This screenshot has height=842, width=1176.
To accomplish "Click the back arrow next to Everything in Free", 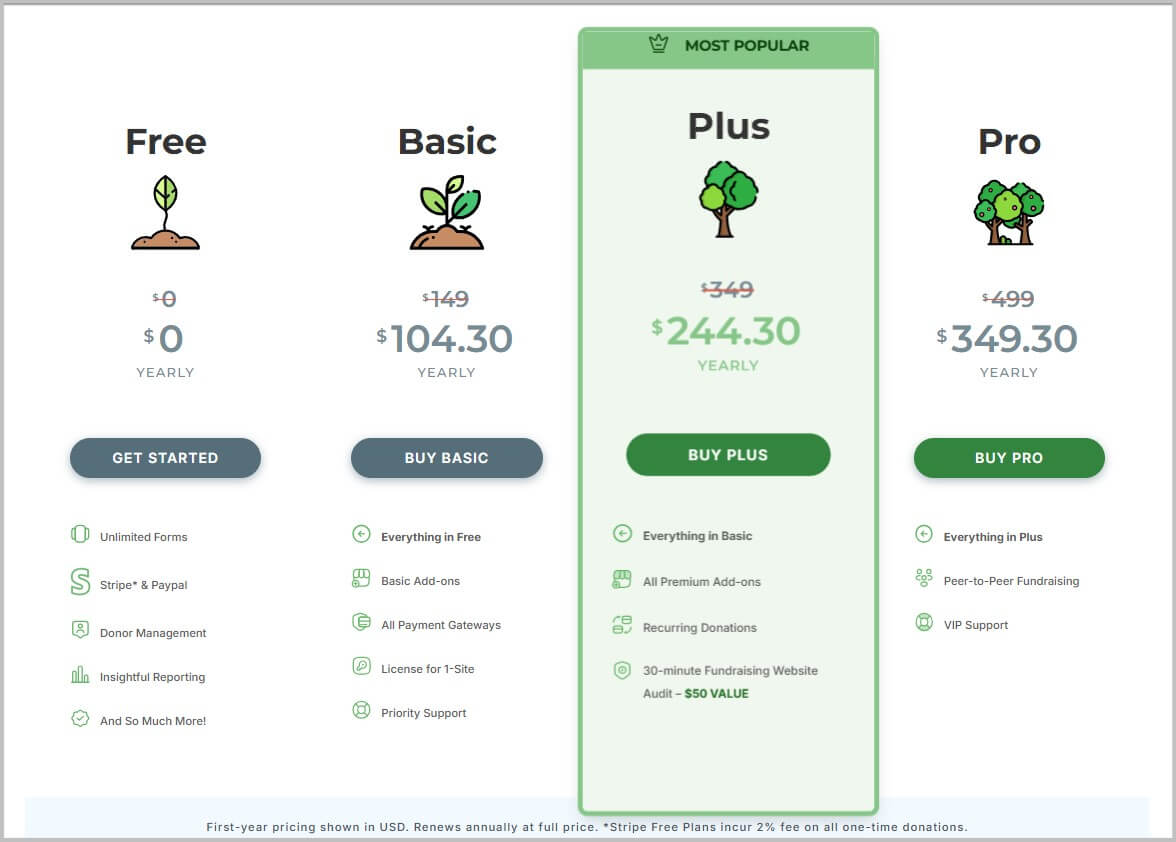I will (x=362, y=532).
